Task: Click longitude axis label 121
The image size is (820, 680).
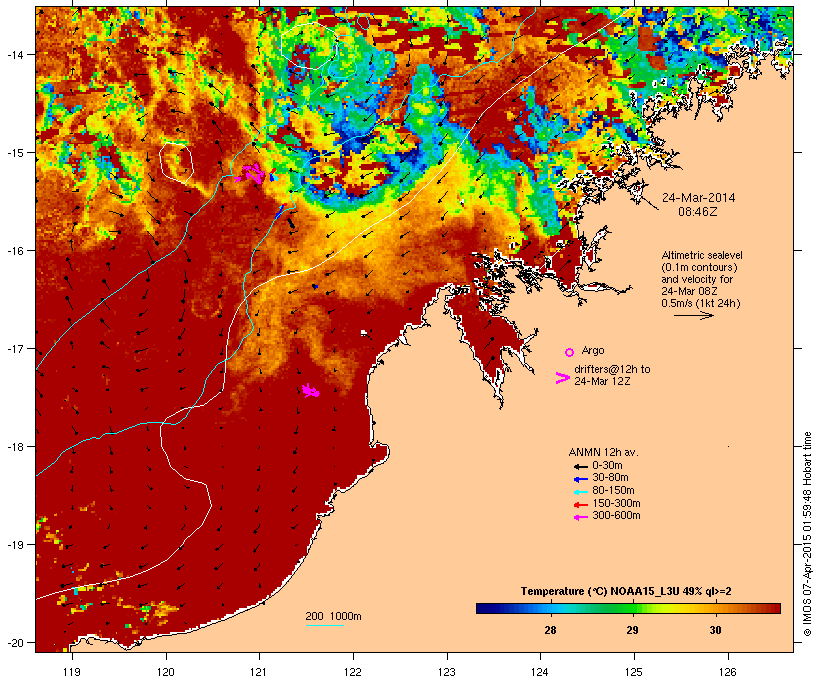Action: (259, 672)
